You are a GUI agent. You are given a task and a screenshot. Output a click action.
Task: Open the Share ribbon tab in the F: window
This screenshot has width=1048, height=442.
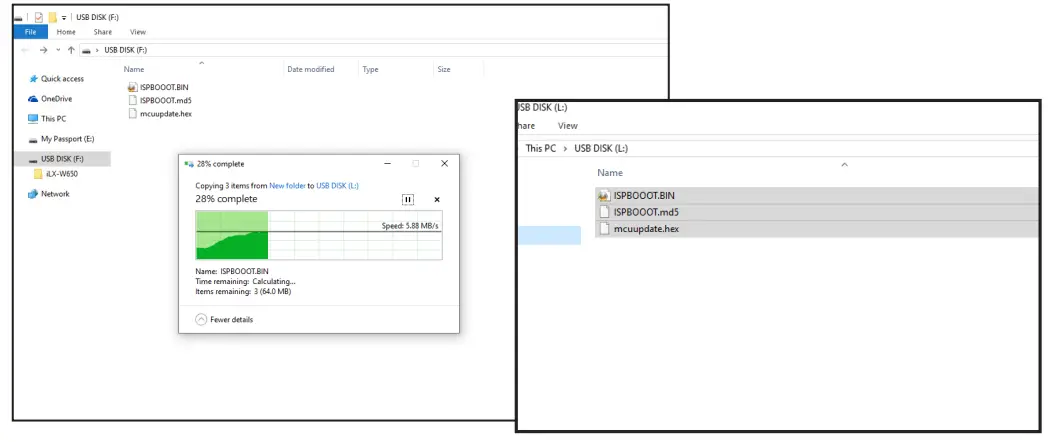[x=103, y=32]
